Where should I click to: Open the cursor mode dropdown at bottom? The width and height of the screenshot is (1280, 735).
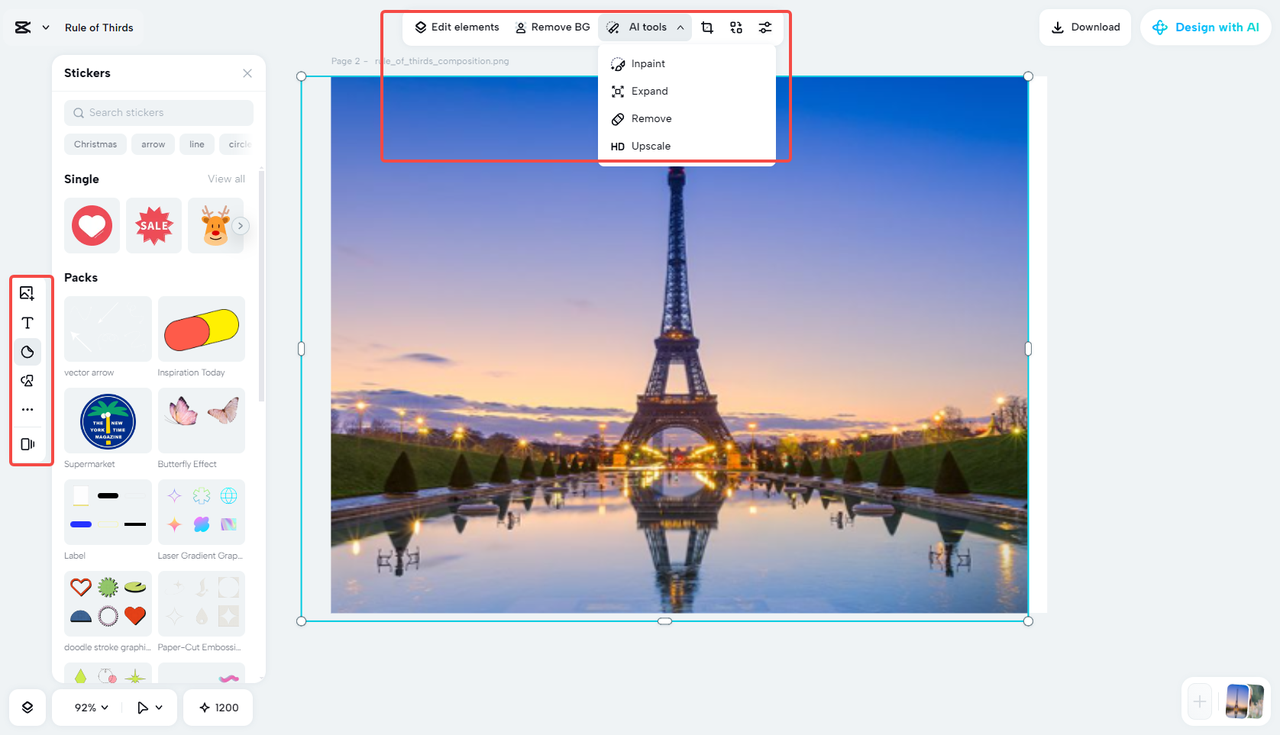pyautogui.click(x=148, y=707)
